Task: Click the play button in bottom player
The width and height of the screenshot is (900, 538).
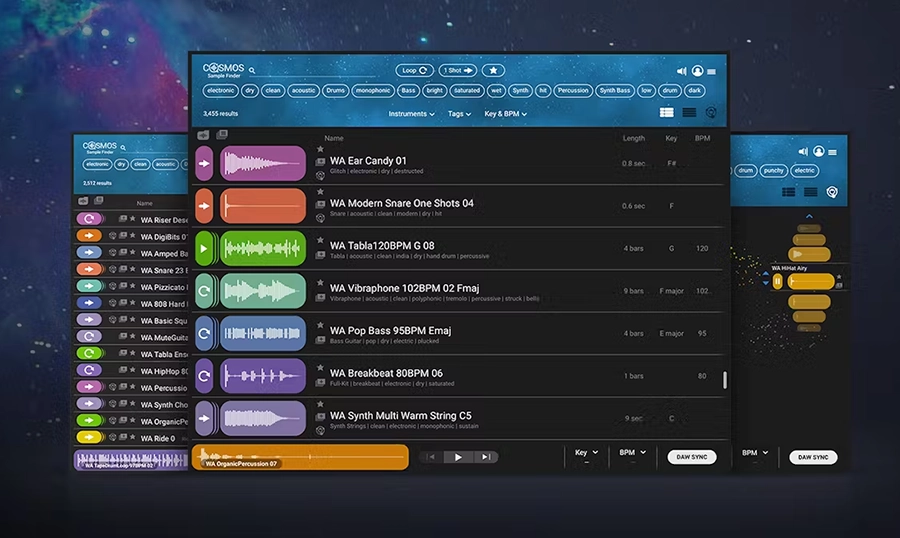Action: [458, 457]
